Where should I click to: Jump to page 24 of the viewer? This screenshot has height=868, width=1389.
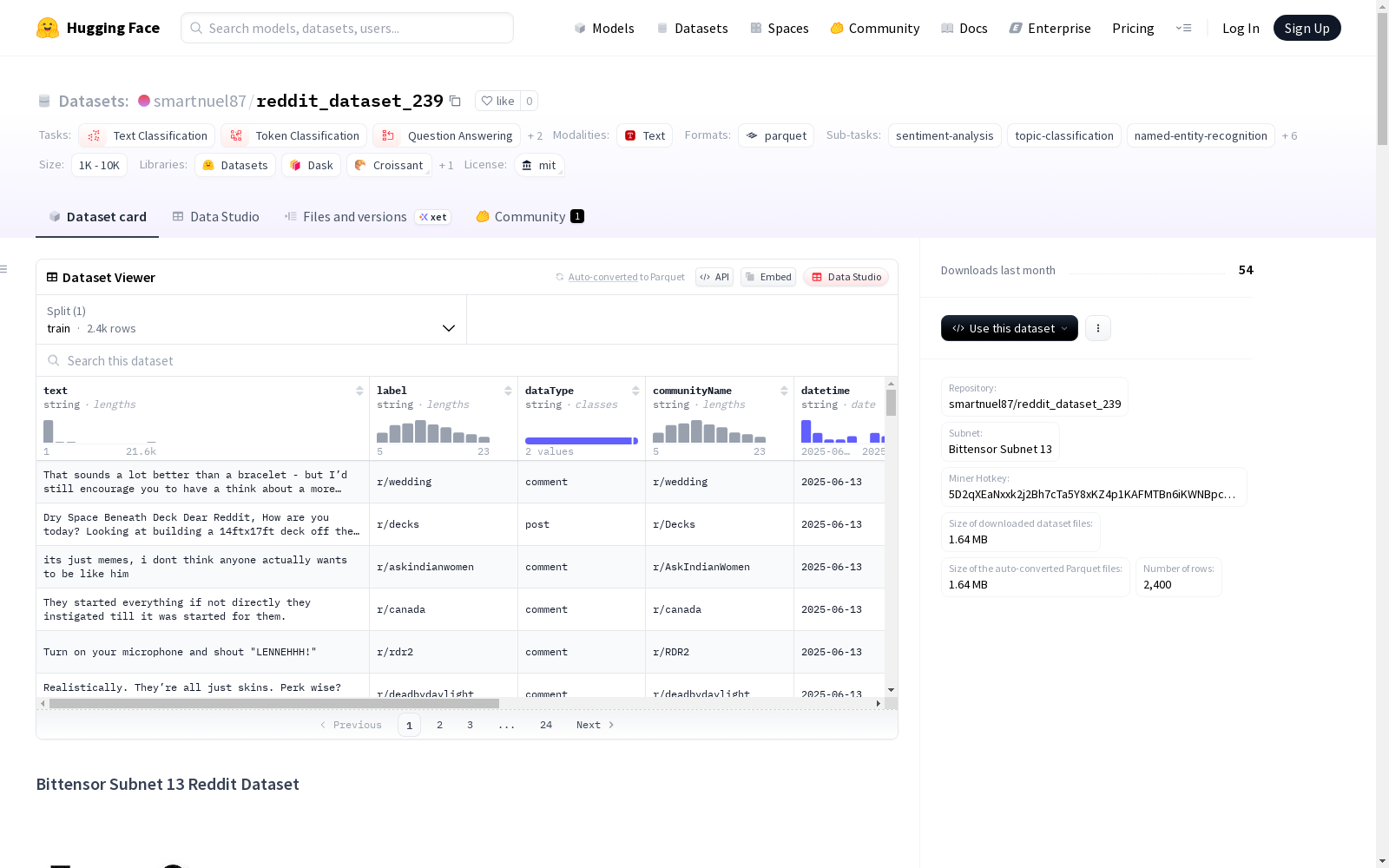point(546,725)
